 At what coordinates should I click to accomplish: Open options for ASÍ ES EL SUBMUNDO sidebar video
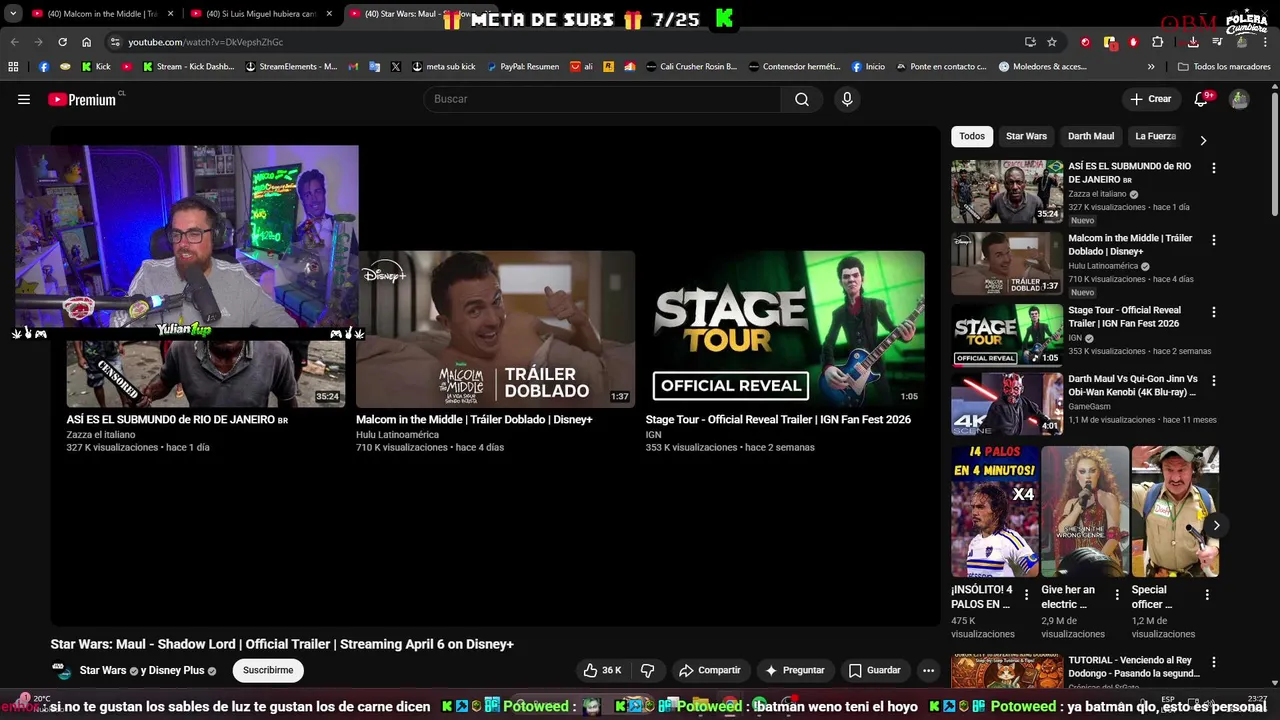click(x=1214, y=168)
